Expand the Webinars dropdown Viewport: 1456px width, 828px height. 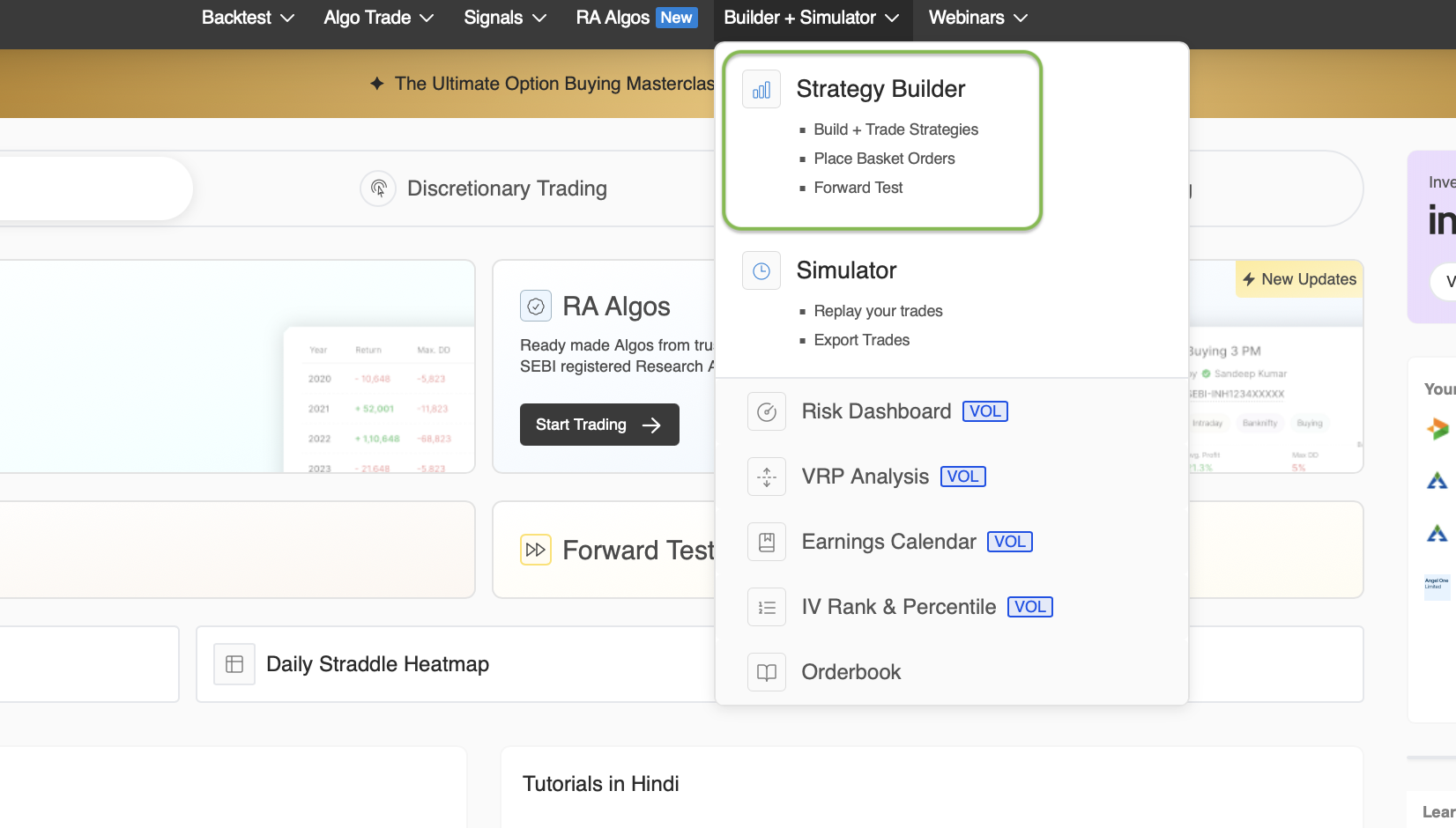pyautogui.click(x=977, y=18)
